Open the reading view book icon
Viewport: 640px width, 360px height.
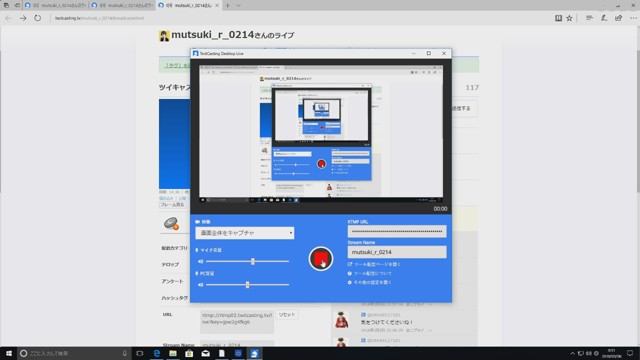558,18
